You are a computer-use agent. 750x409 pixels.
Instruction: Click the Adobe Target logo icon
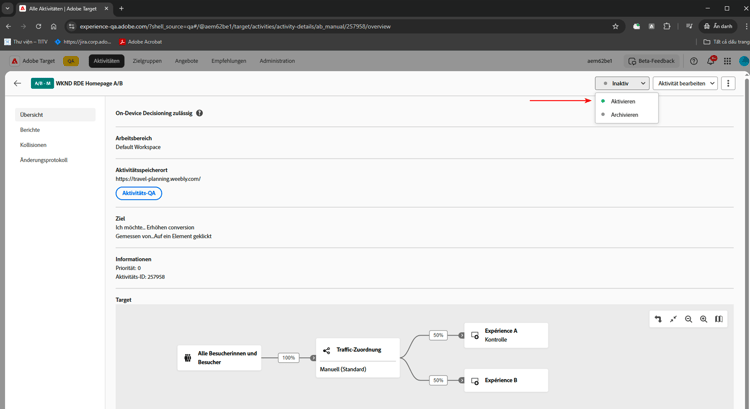15,61
